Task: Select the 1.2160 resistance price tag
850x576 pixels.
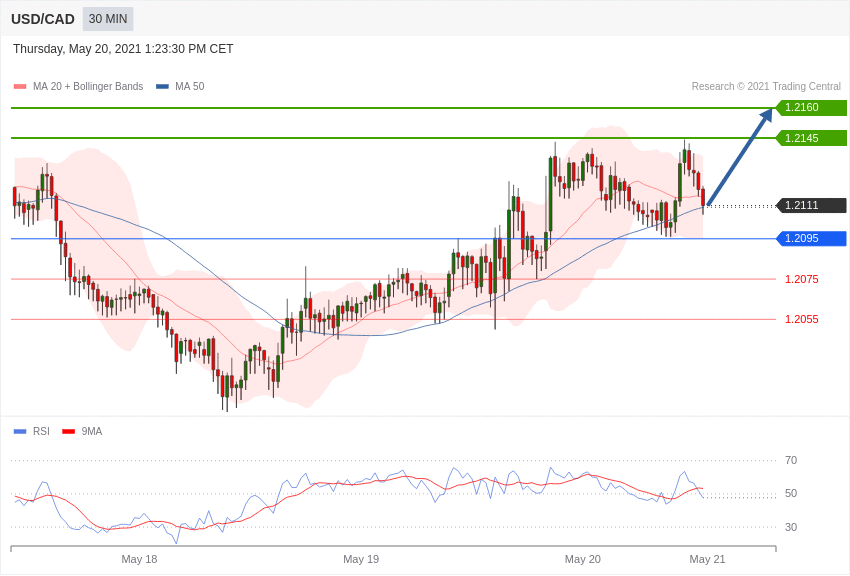Action: pyautogui.click(x=812, y=107)
